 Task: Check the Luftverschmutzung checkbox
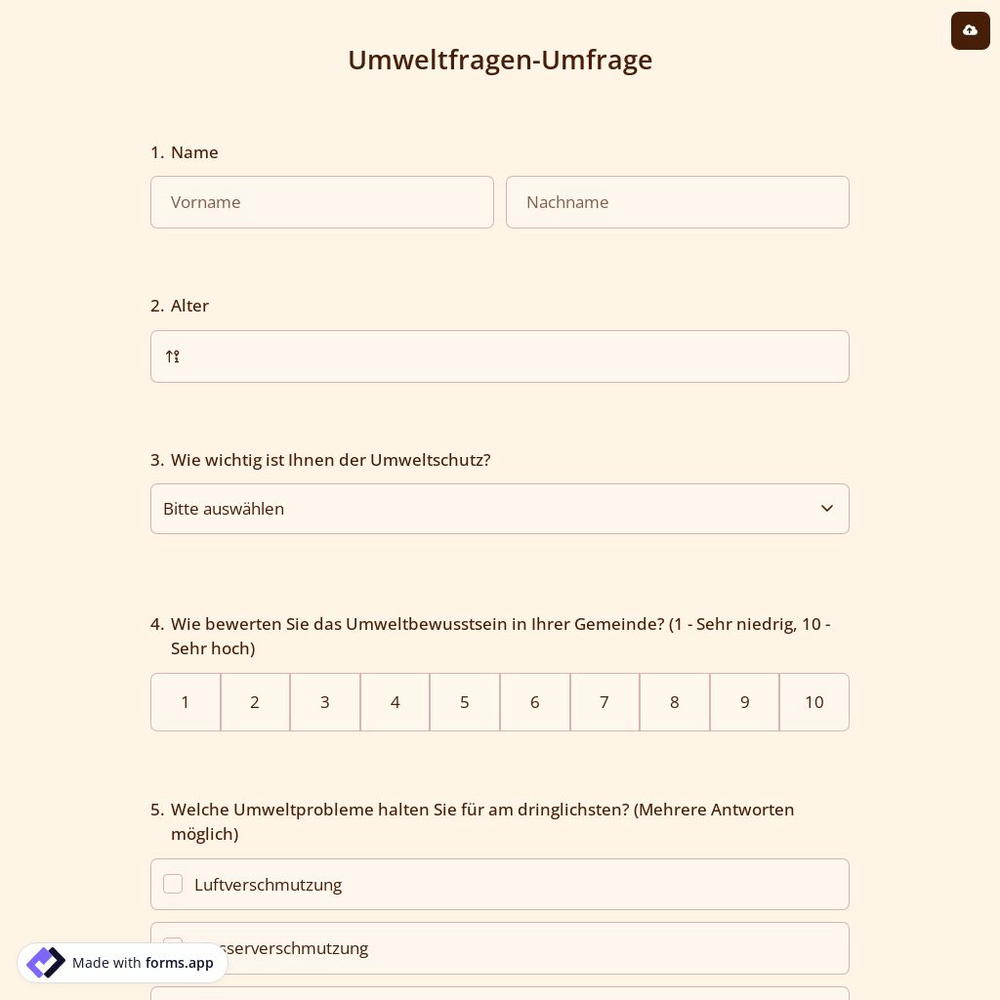[x=172, y=884]
